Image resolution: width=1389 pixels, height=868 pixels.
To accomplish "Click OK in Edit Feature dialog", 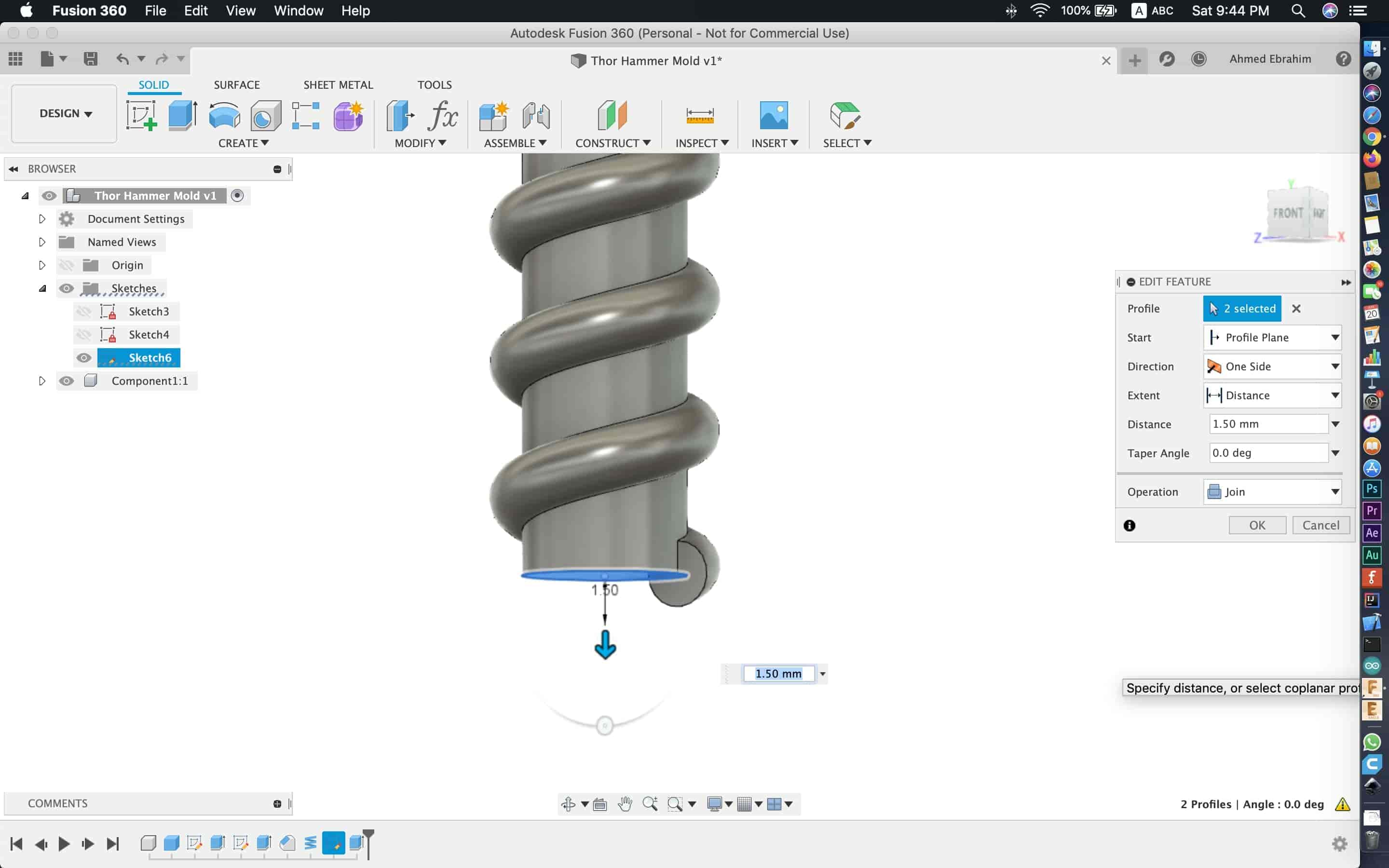I will (1257, 525).
